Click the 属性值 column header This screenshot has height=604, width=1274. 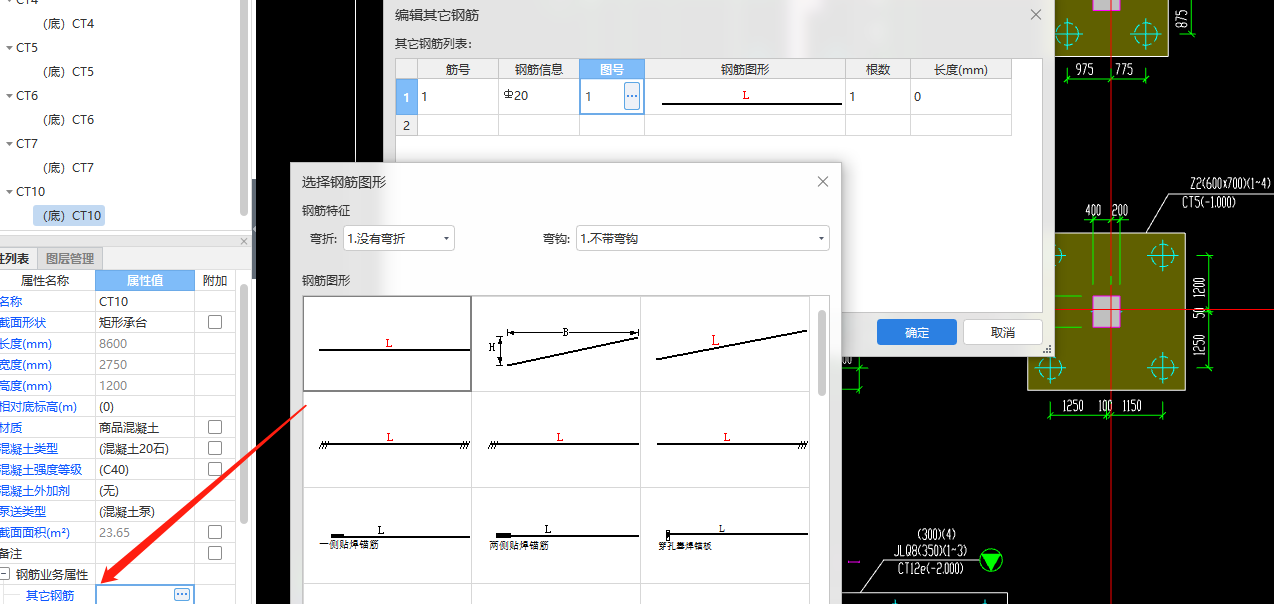(x=145, y=280)
